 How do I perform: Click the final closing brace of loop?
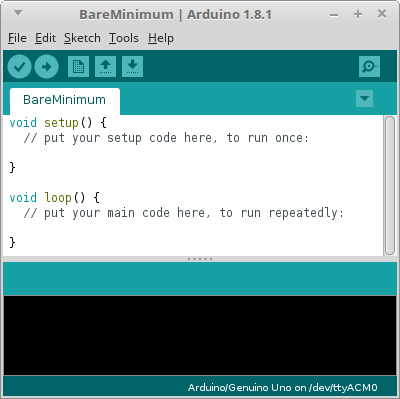tap(13, 242)
